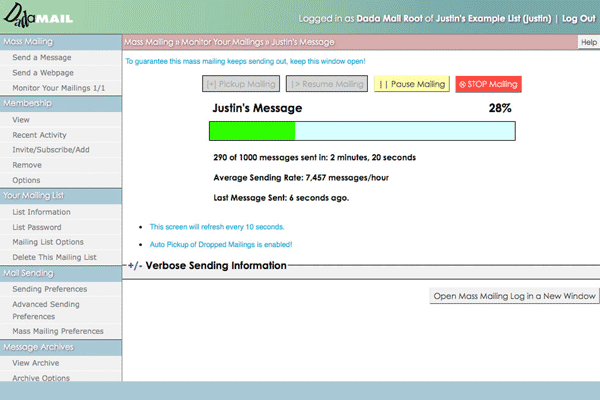Click the green mailing progress bar
This screenshot has width=600, height=400.
252,131
